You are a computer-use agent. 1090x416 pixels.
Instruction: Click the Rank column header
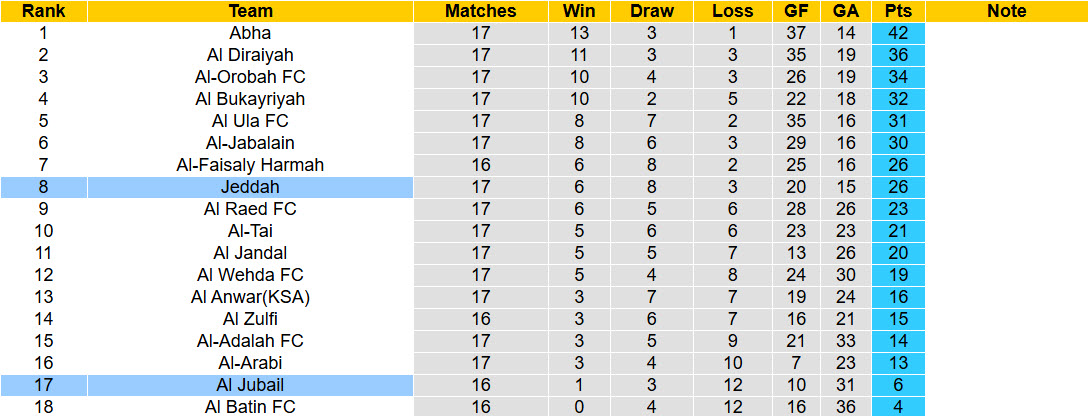pos(43,11)
